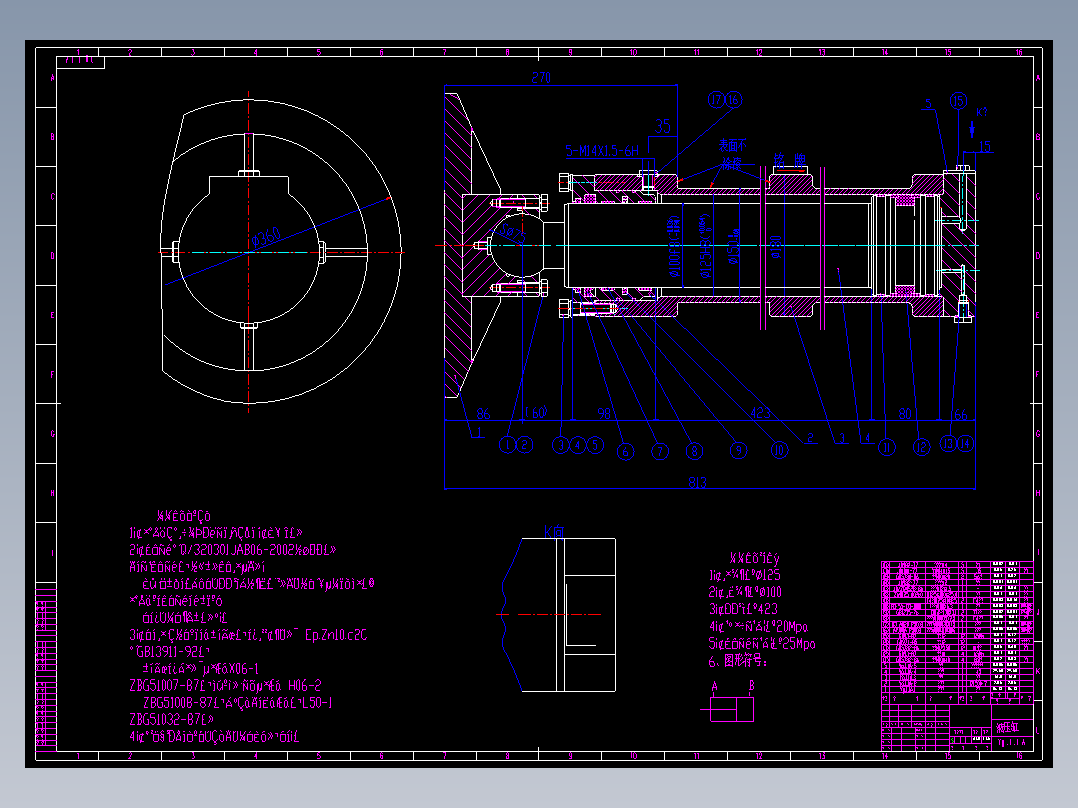Select the ø360 diameter dimension
Viewport: 1078px width, 808px height.
(266, 237)
